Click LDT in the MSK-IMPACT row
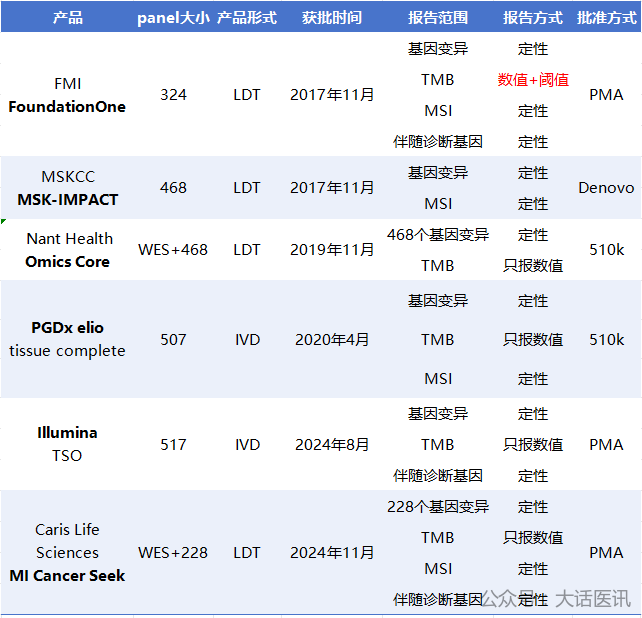 point(247,188)
